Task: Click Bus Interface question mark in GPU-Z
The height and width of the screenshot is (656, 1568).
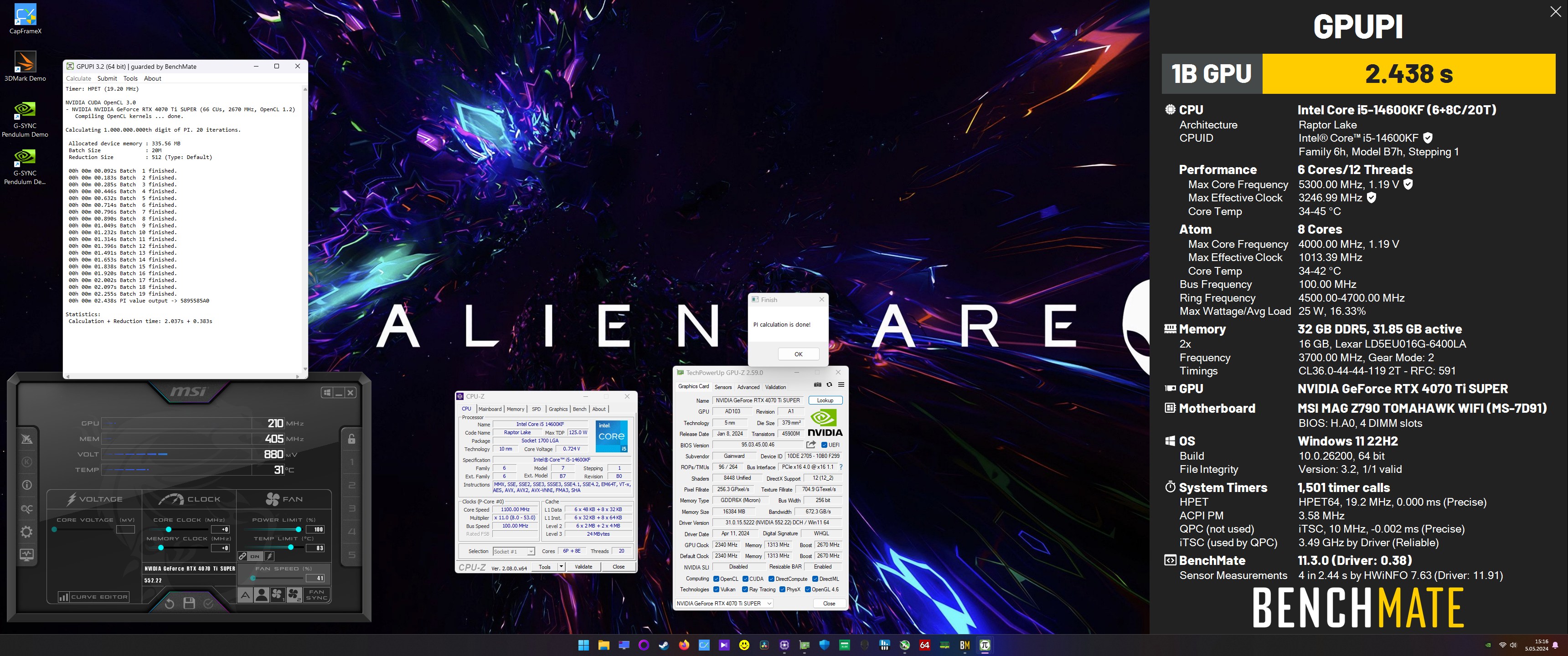Action: [841, 467]
